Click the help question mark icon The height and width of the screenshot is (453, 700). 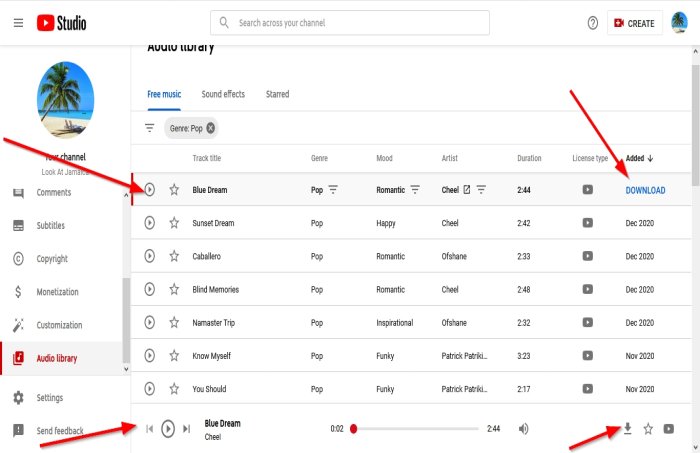[x=592, y=23]
